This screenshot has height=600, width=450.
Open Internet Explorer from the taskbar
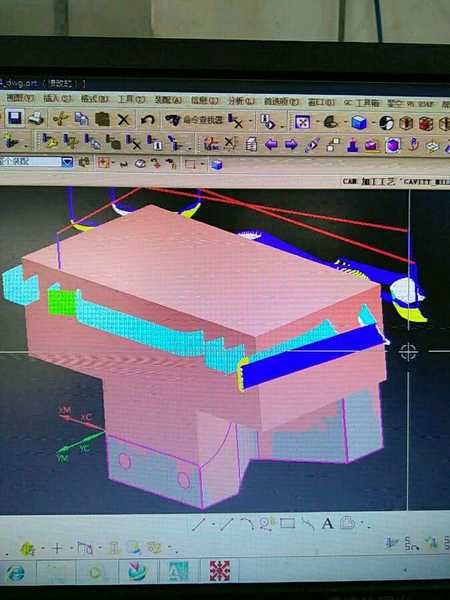click(x=16, y=573)
